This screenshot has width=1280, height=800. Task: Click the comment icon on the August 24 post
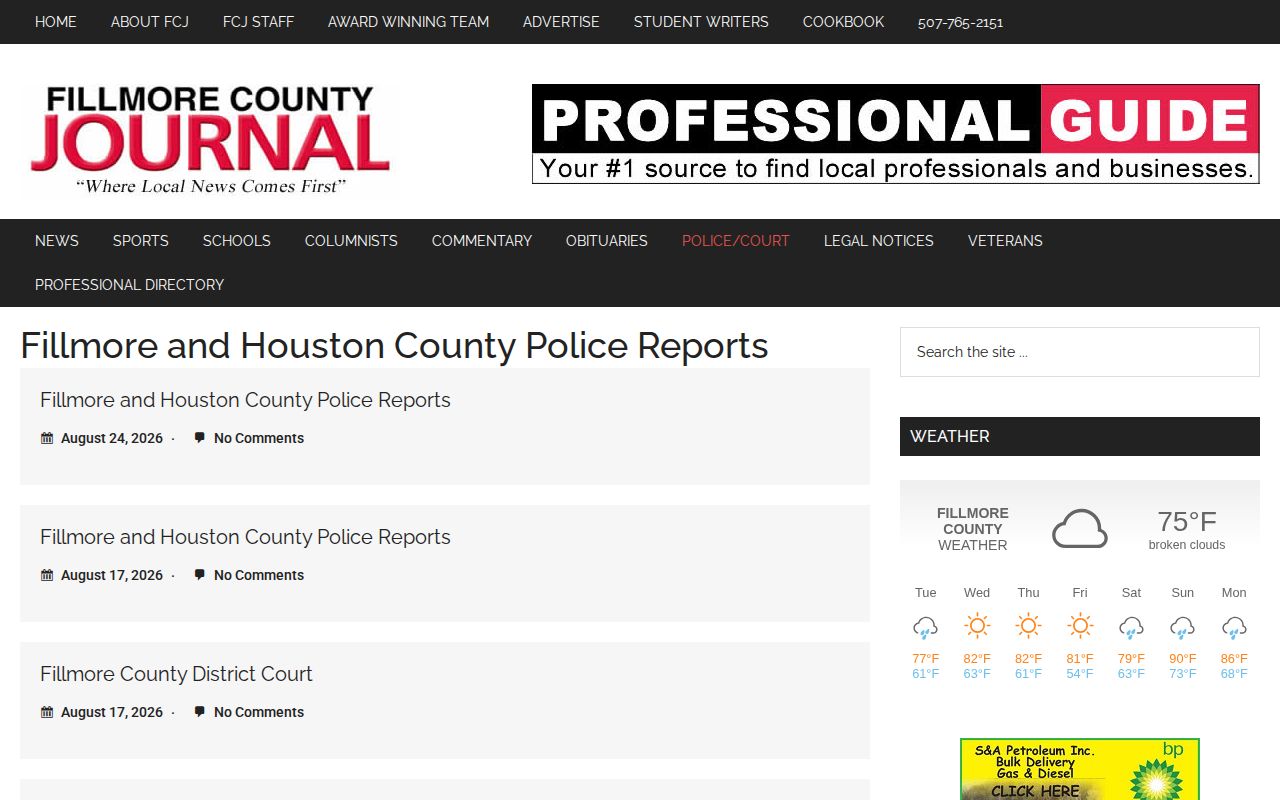click(200, 438)
